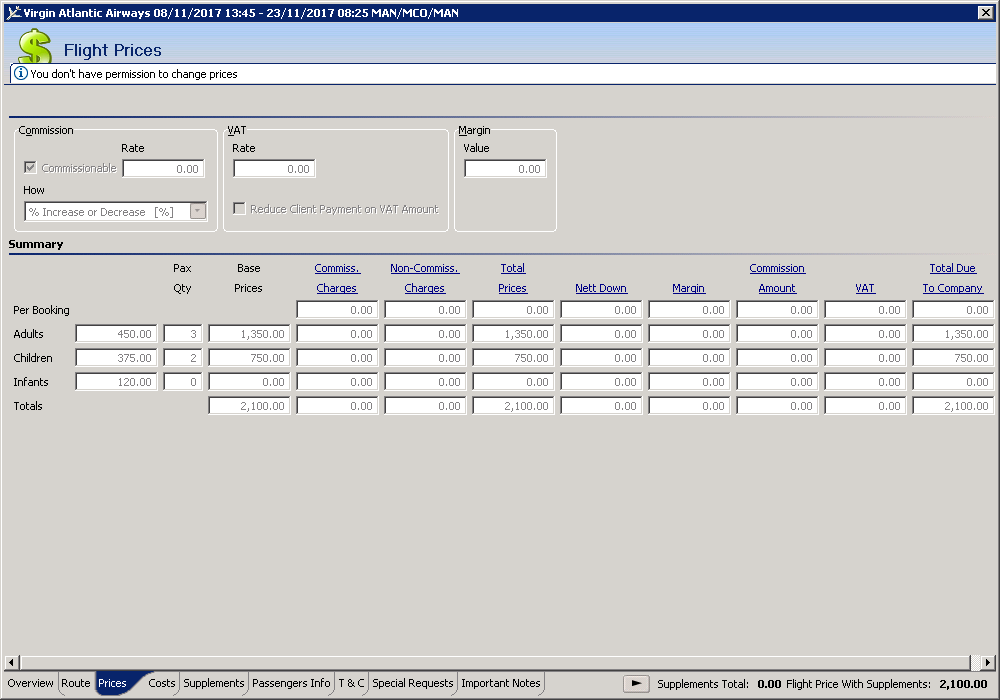Click the green dollar sign Flight Prices icon
The image size is (1000, 700).
click(35, 47)
